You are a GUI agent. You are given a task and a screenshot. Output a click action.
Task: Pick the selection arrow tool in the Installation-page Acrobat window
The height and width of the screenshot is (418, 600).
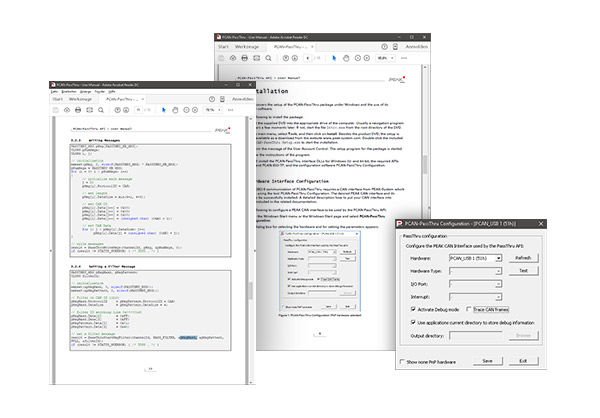point(334,58)
